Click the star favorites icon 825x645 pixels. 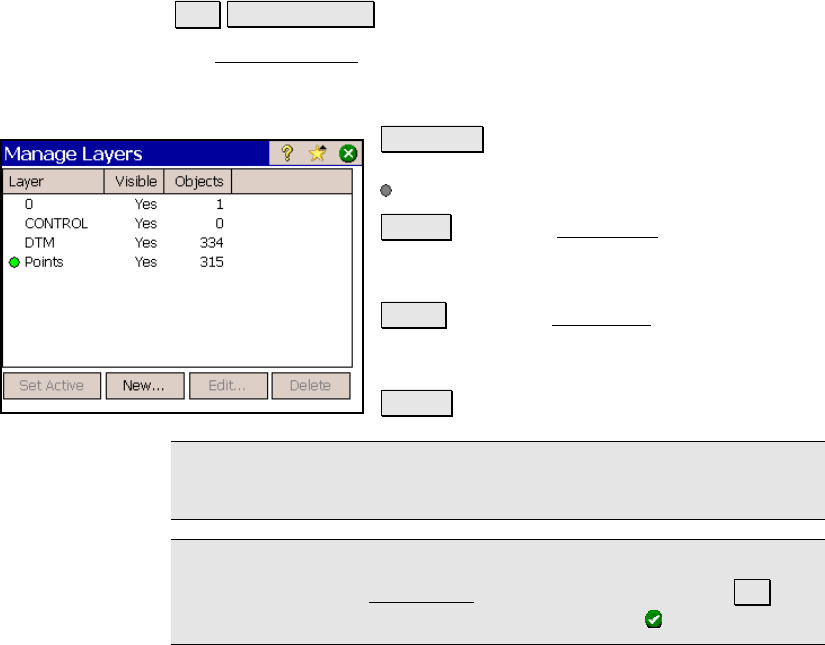tap(318, 153)
